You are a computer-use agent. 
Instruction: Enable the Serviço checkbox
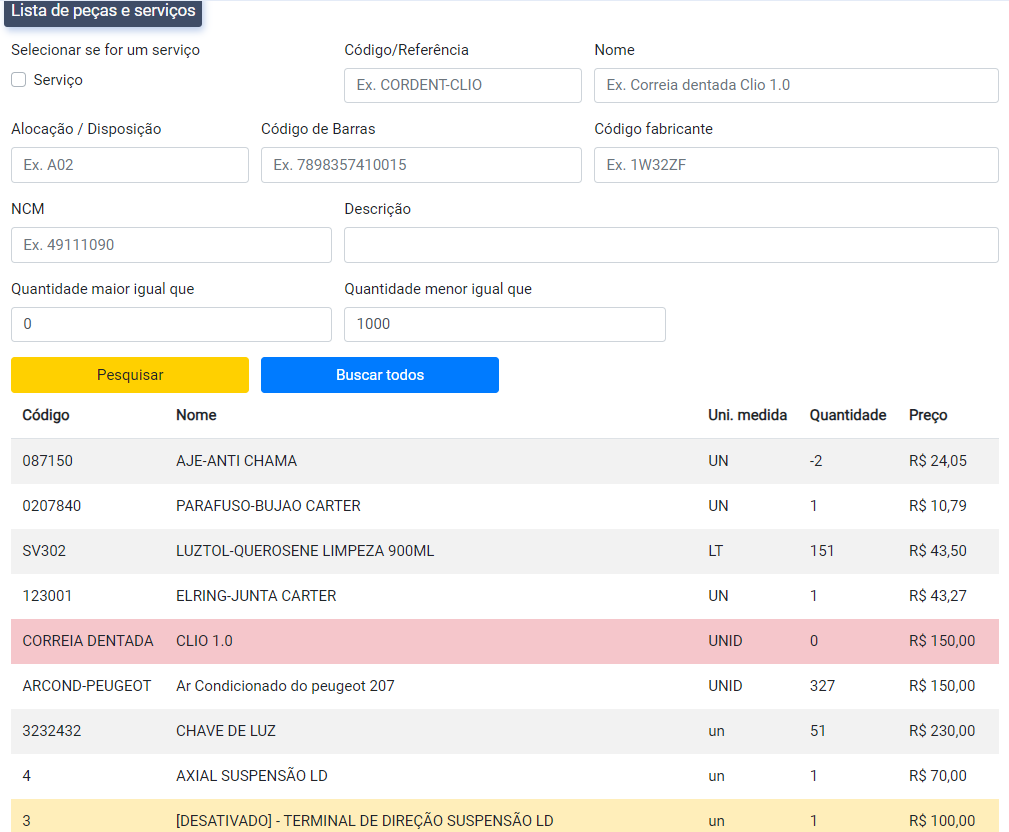[x=19, y=80]
